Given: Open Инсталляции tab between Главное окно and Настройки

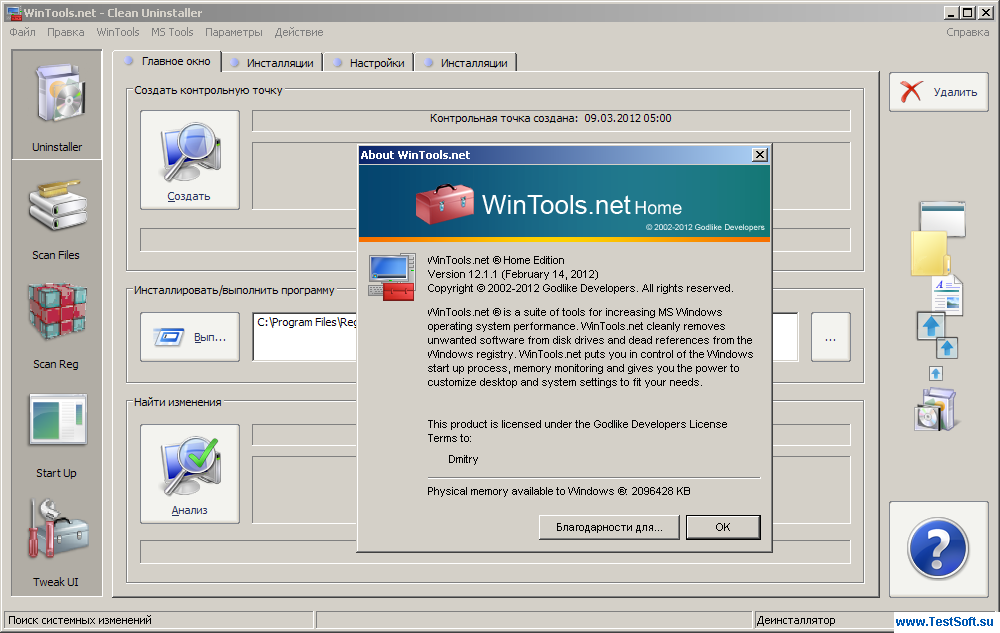Looking at the screenshot, I should point(272,62).
